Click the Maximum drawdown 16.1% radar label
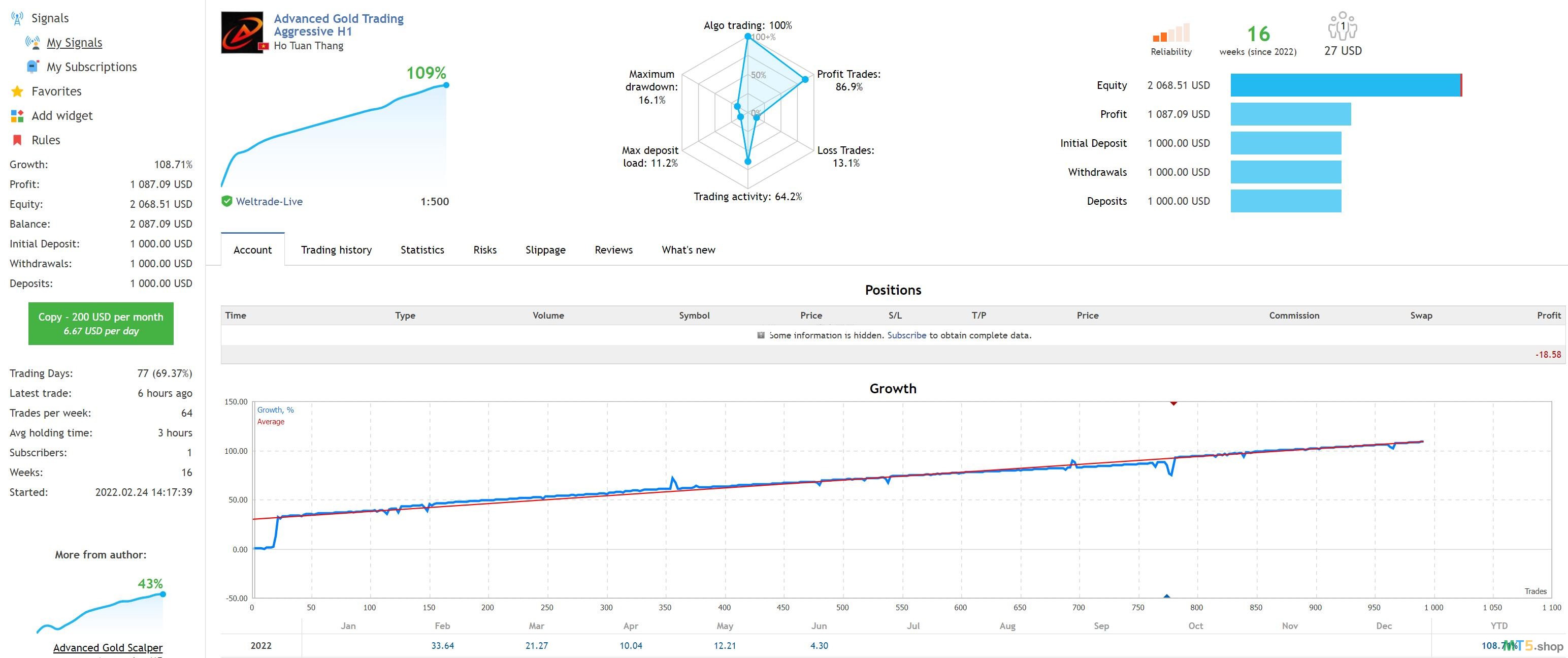1568x658 pixels. click(651, 86)
